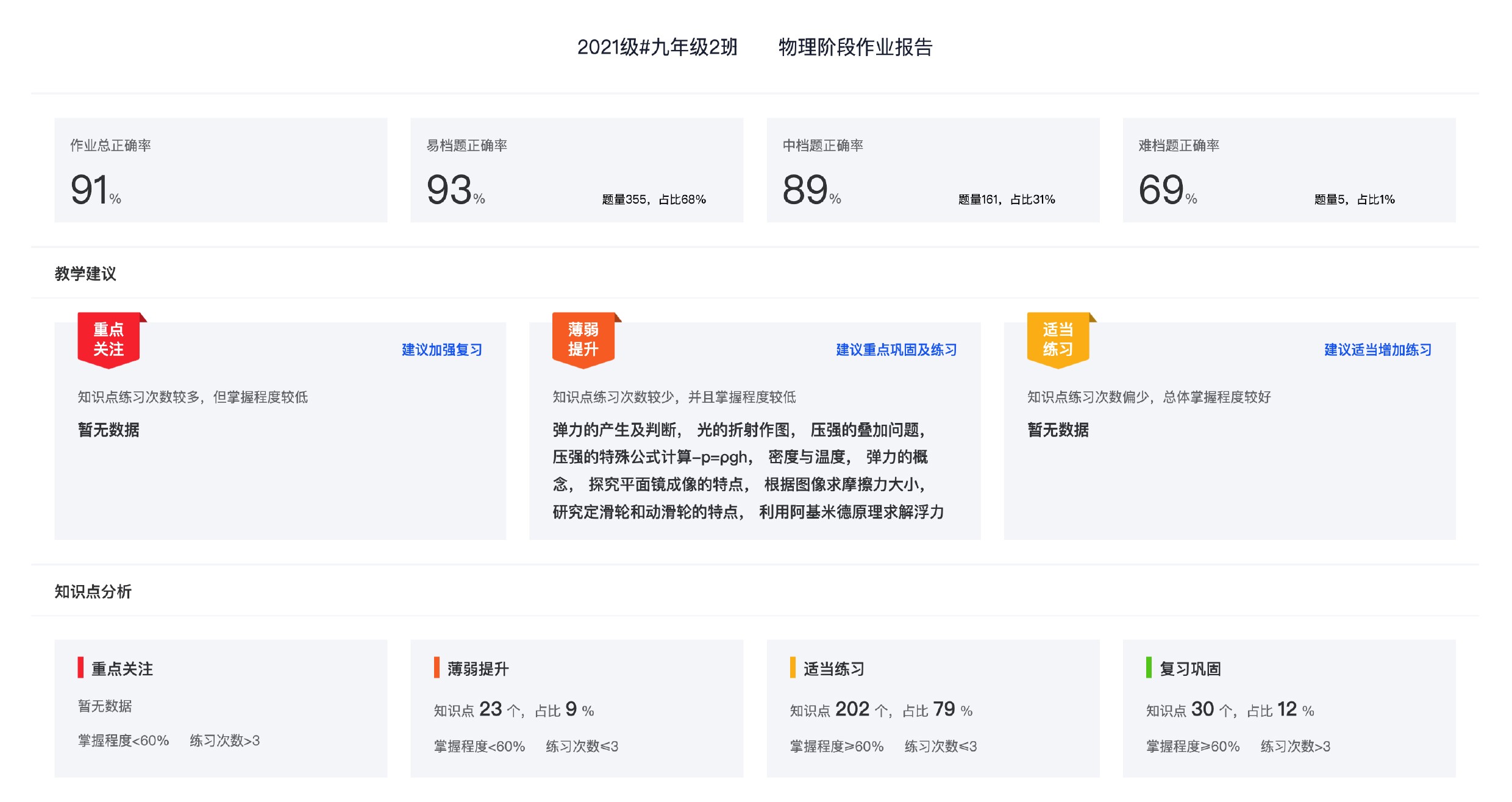The image size is (1512, 802).
Task: Open the 建议适当增加练习 link
Action: 1378,350
